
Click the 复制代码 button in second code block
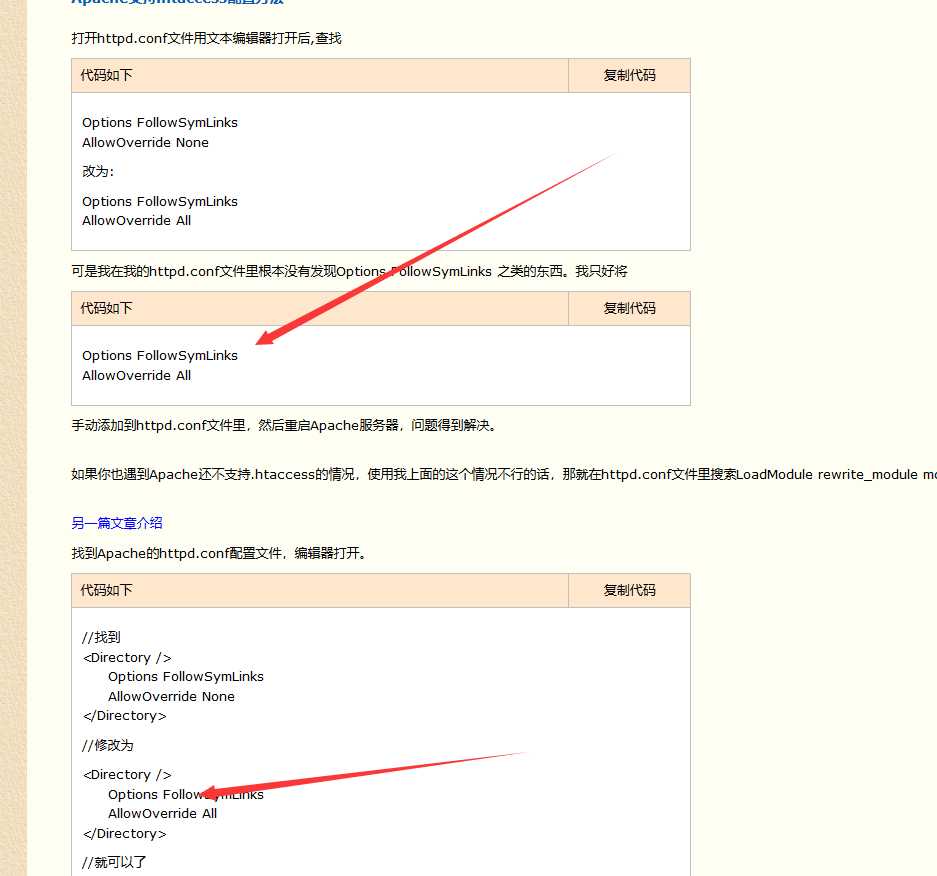click(628, 308)
